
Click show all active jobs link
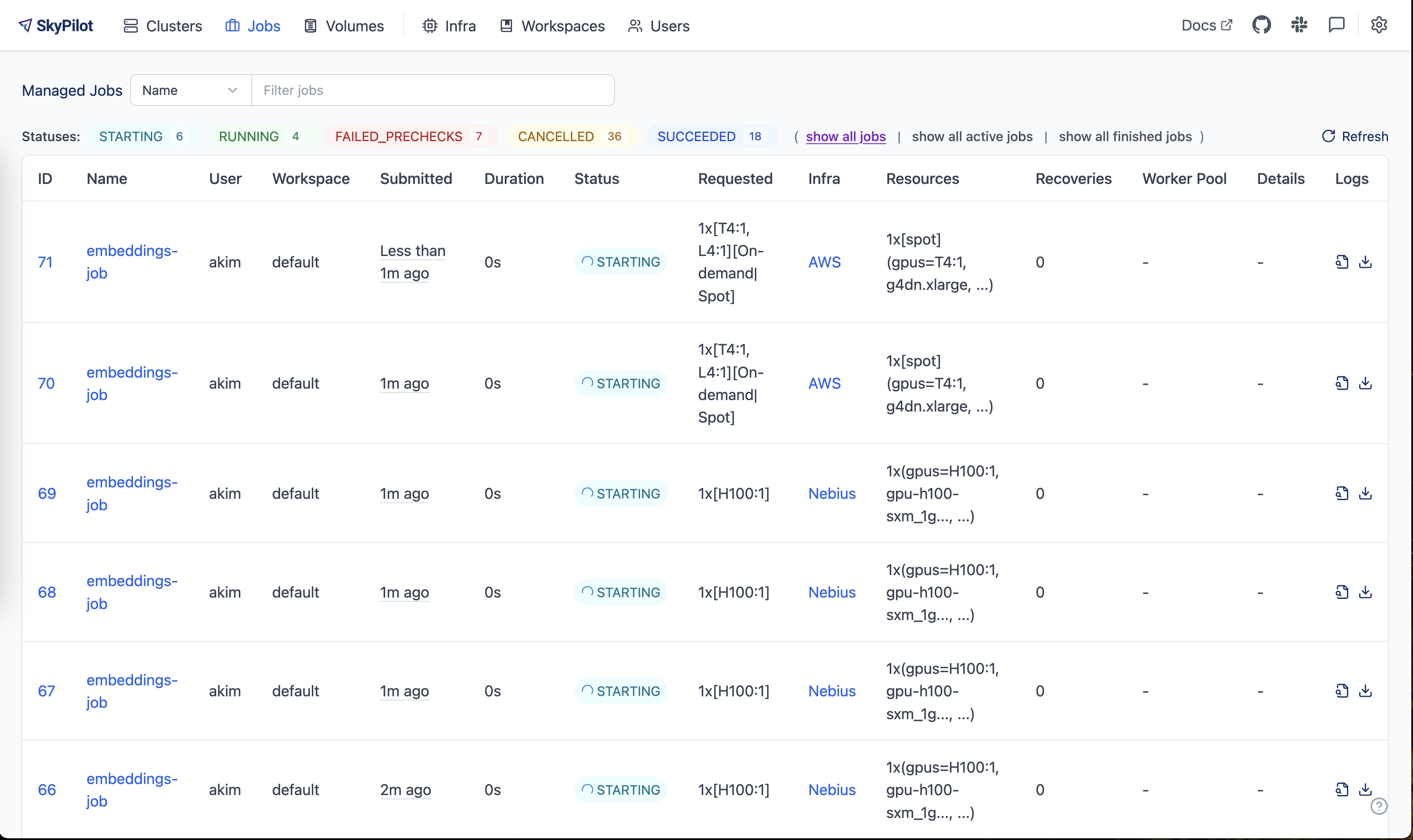972,136
